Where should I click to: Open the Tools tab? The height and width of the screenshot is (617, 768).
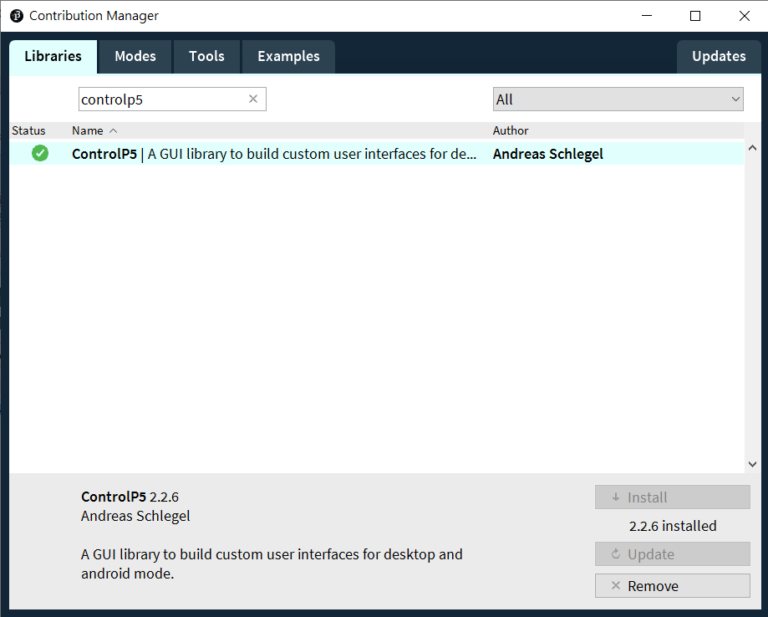(206, 56)
